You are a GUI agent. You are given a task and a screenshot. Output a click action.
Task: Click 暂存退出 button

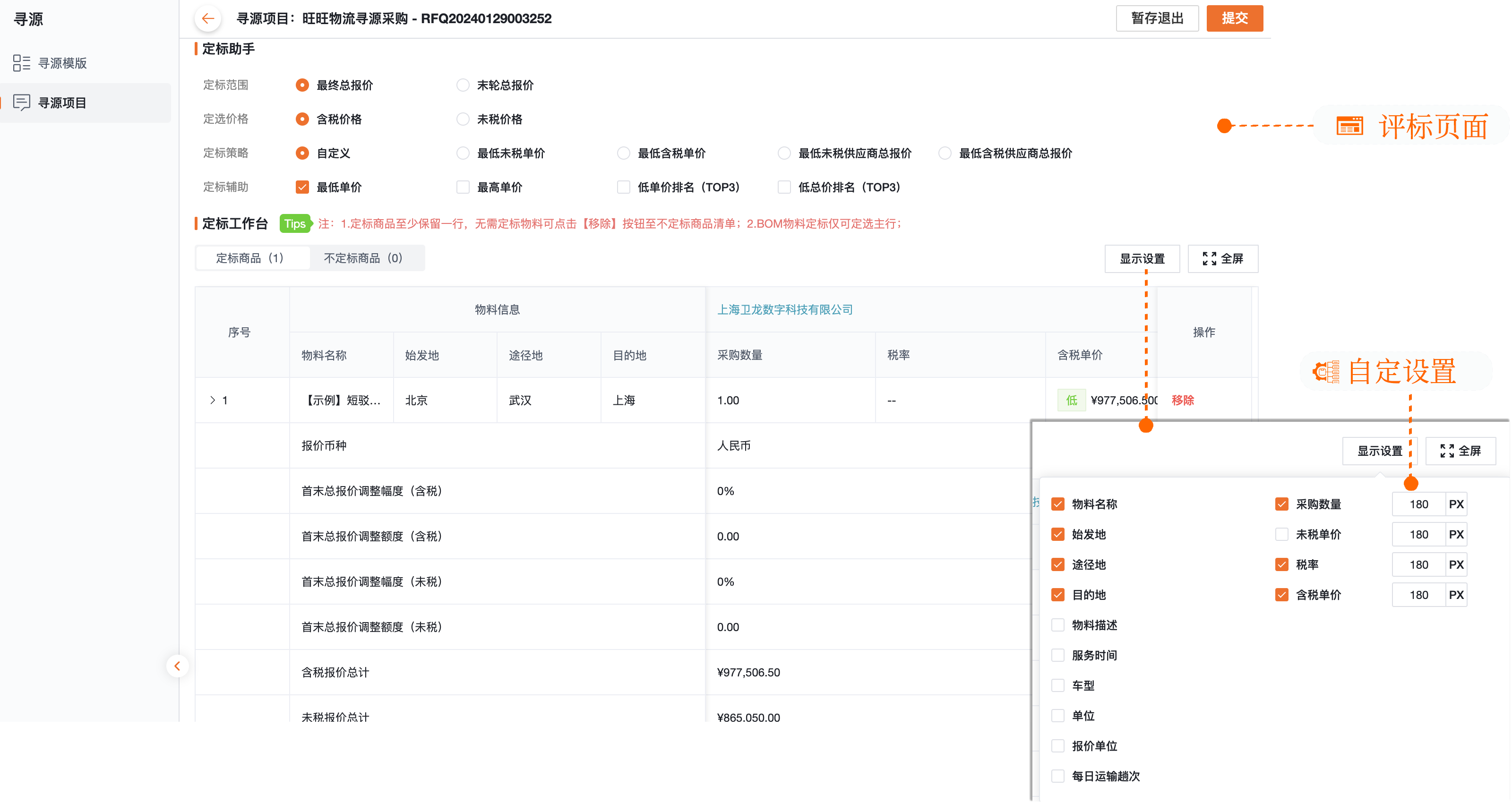coord(1157,18)
